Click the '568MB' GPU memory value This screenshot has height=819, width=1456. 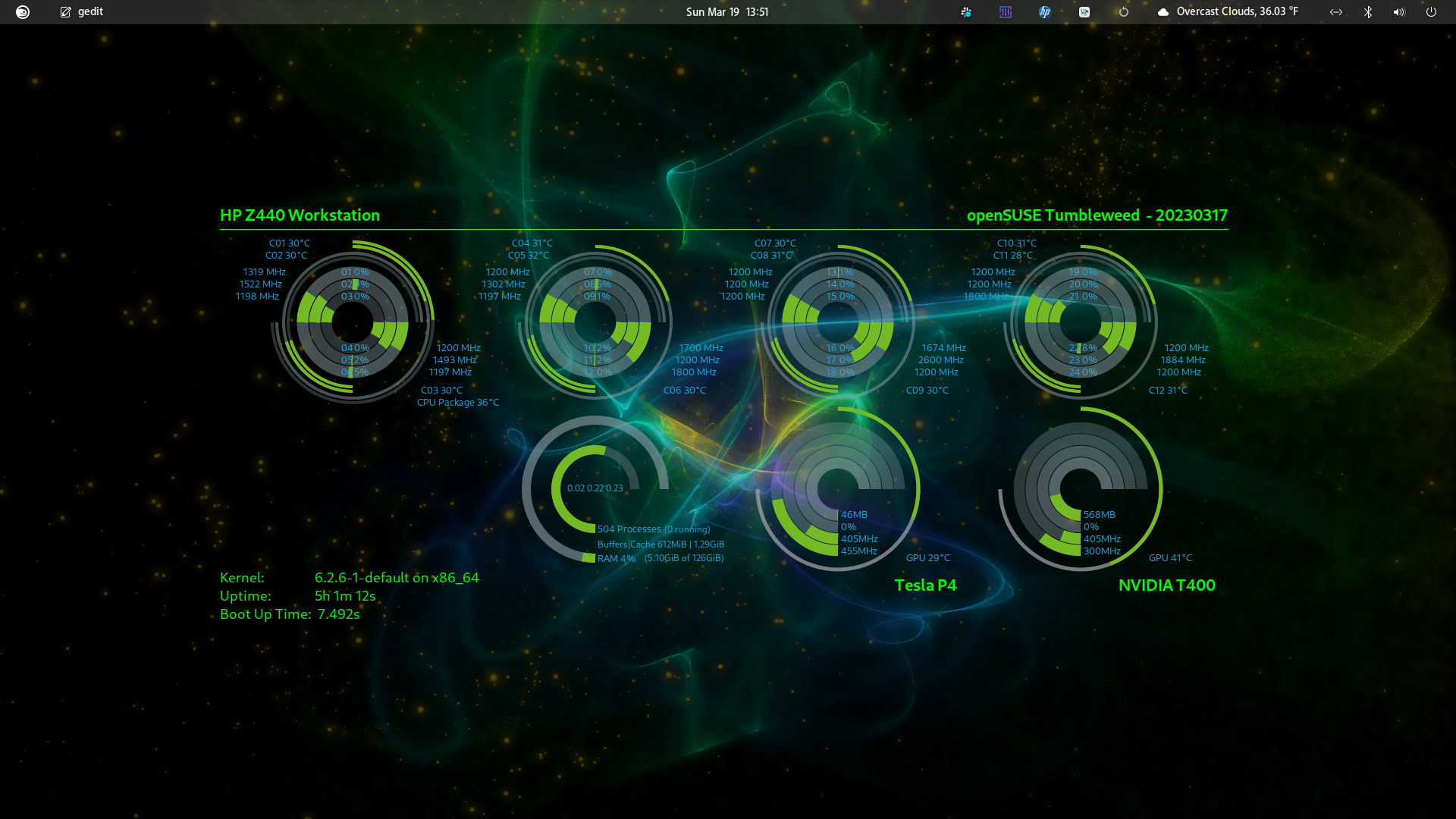1100,515
